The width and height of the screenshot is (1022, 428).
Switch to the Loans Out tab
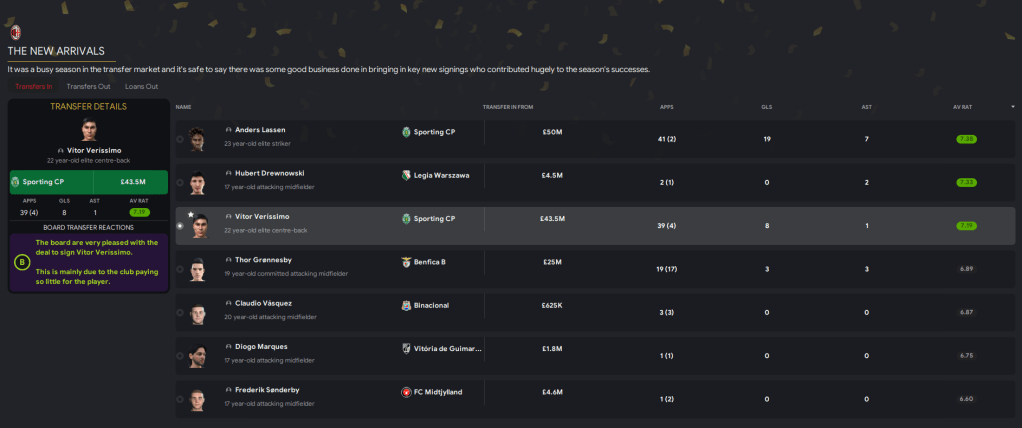click(141, 87)
